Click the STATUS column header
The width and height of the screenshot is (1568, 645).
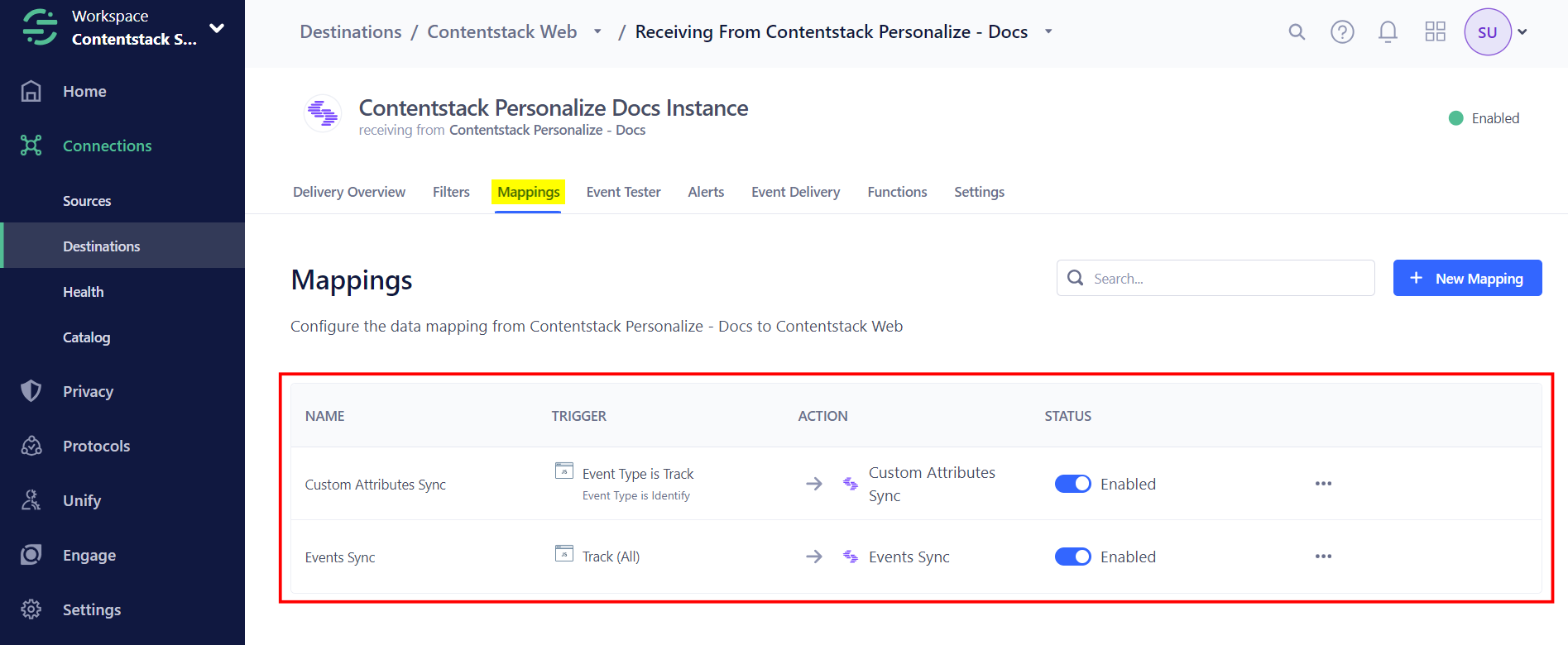tap(1067, 416)
